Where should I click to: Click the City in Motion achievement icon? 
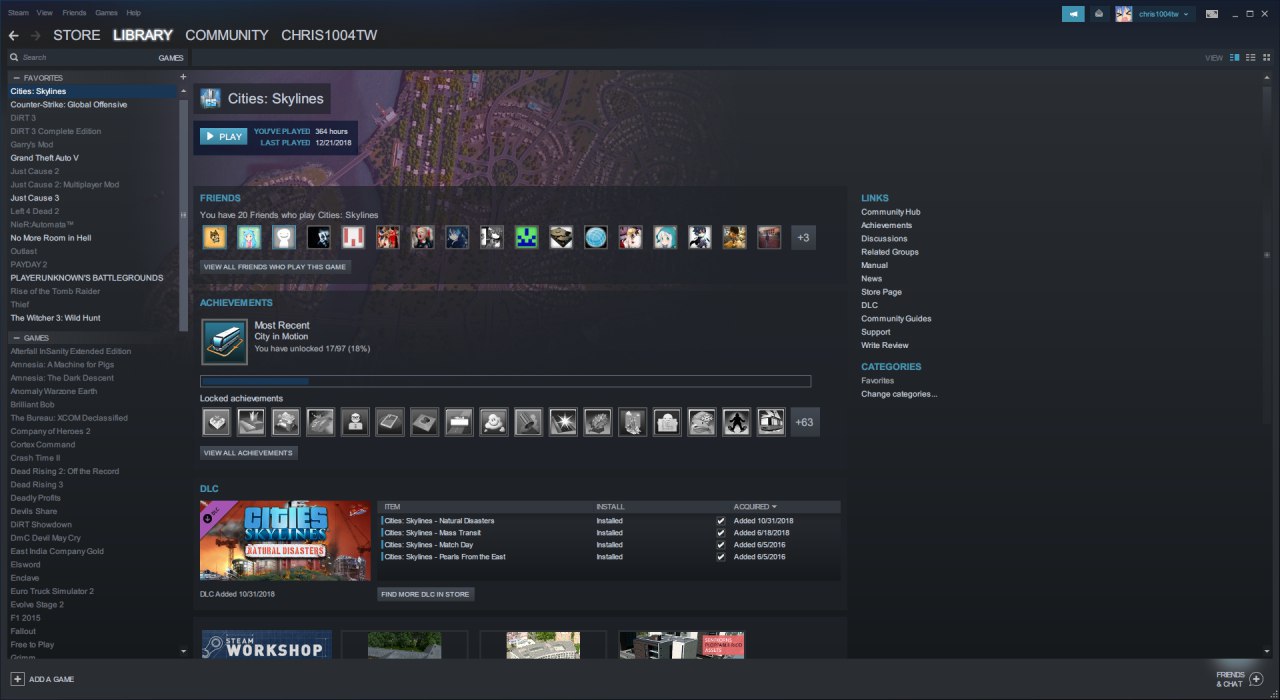click(x=225, y=342)
